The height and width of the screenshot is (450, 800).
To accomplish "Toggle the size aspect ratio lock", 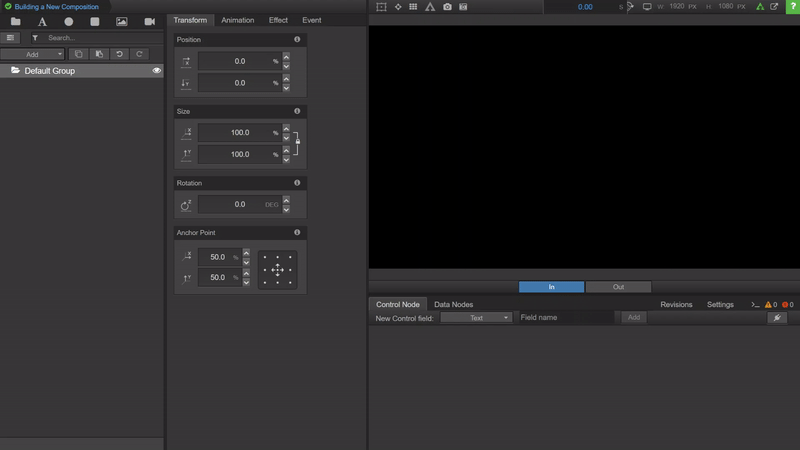I will click(x=297, y=143).
